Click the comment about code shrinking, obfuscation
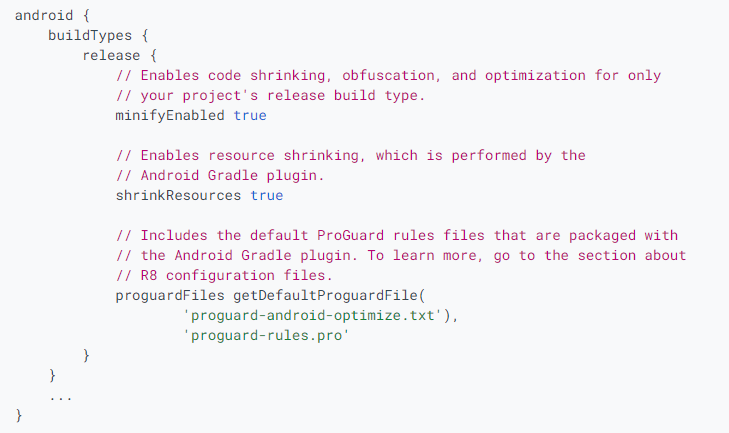This screenshot has width=729, height=433. (388, 75)
